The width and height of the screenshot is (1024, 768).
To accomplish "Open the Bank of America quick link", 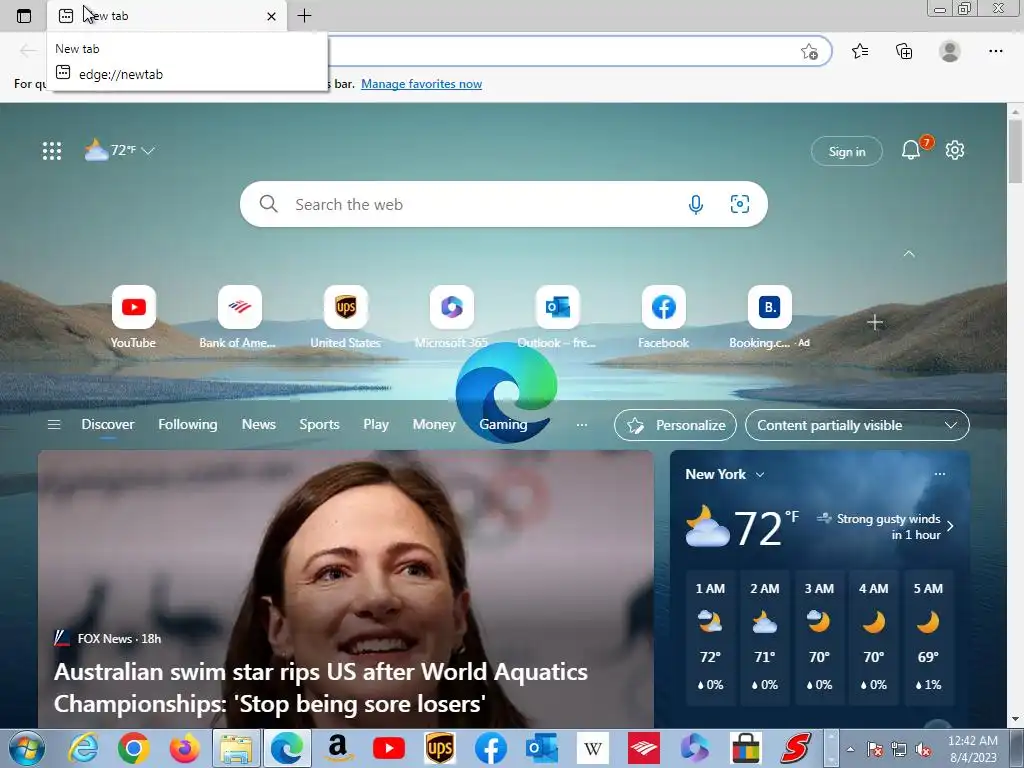I will coord(238,317).
